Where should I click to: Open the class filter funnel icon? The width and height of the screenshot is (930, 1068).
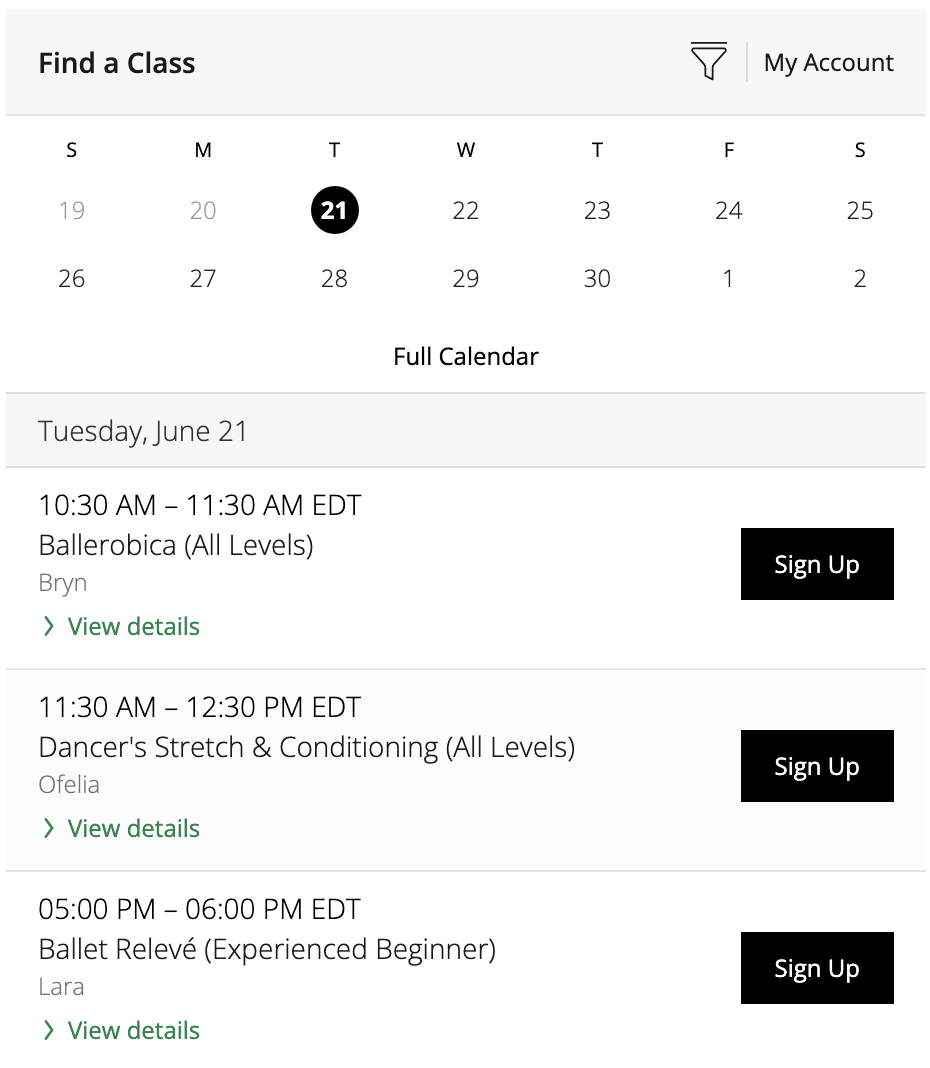[x=709, y=61]
